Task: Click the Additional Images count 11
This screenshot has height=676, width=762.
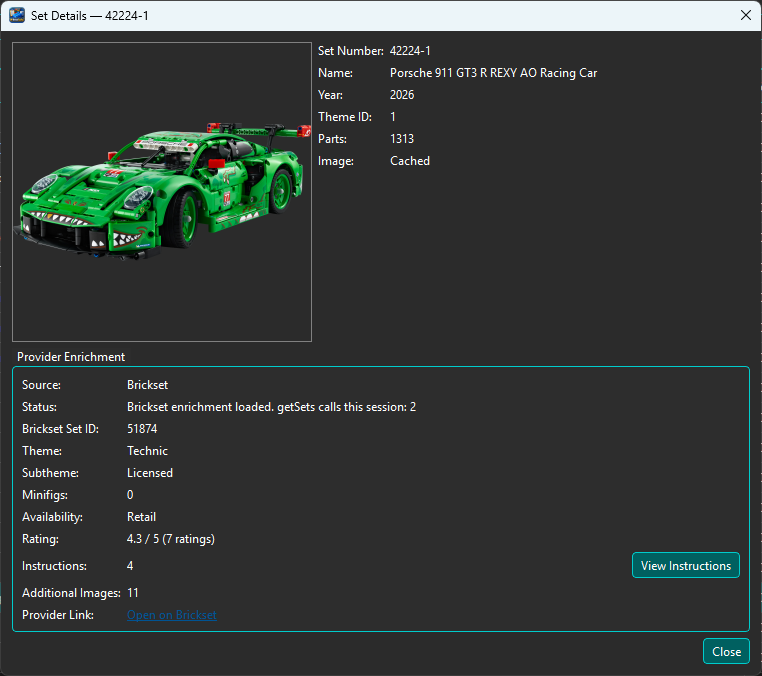Action: click(133, 593)
